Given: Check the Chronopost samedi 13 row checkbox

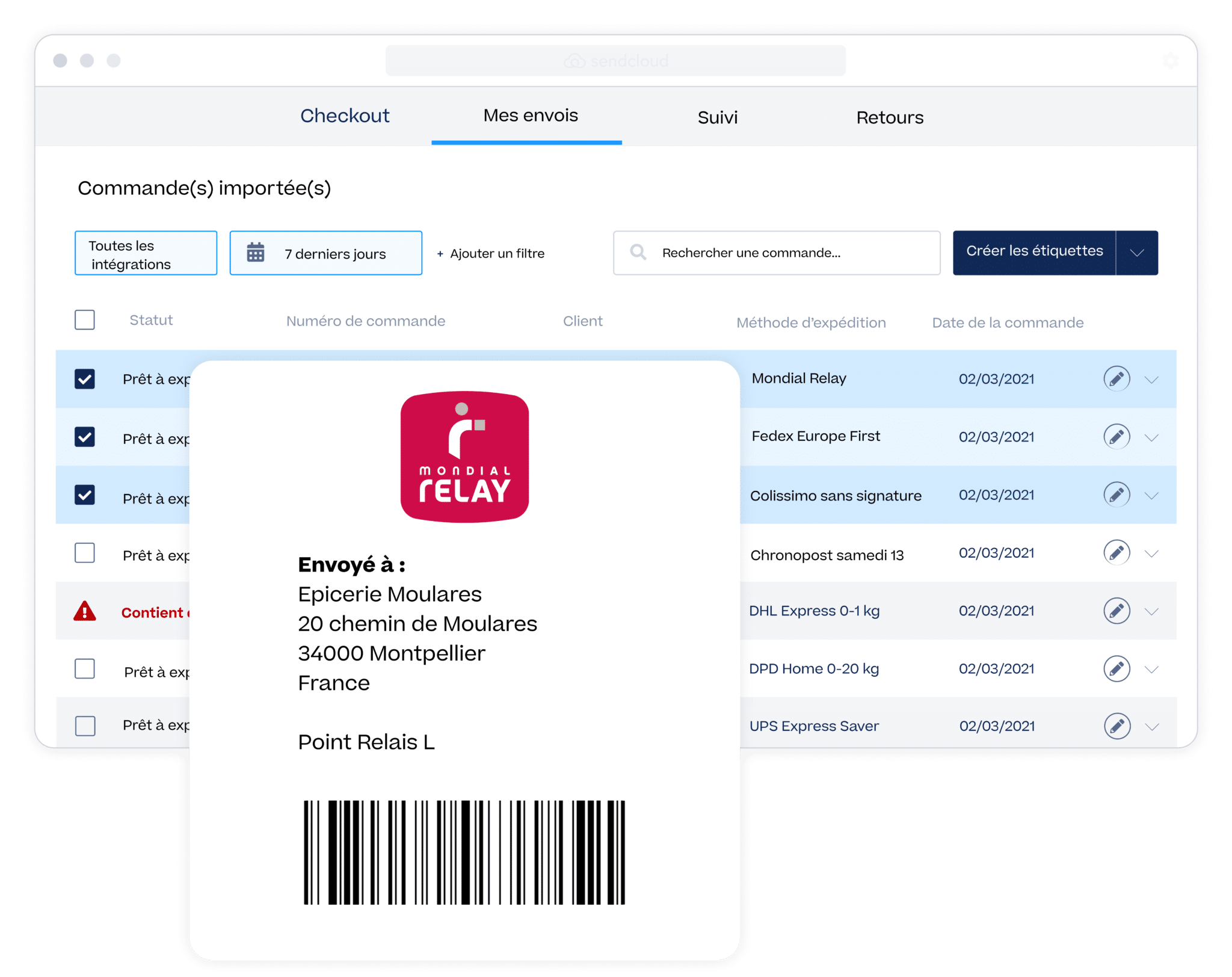Looking at the screenshot, I should point(85,553).
